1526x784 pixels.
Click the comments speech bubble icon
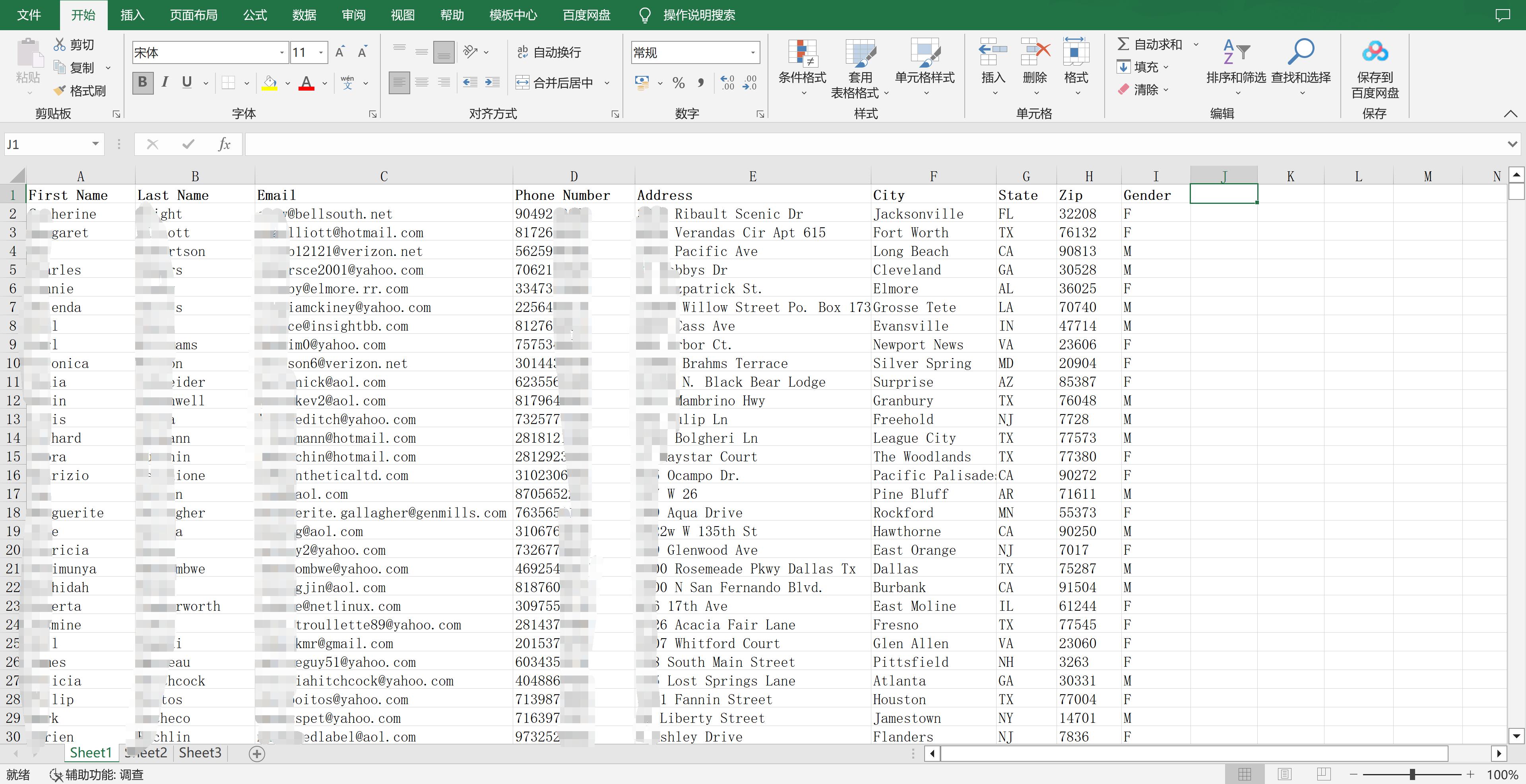click(x=1502, y=15)
